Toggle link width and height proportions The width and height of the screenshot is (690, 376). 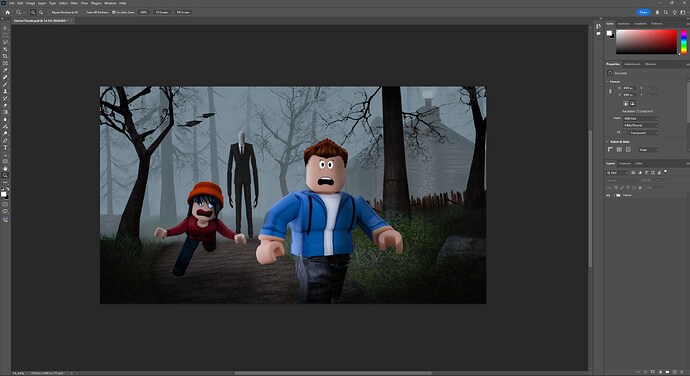[x=610, y=92]
